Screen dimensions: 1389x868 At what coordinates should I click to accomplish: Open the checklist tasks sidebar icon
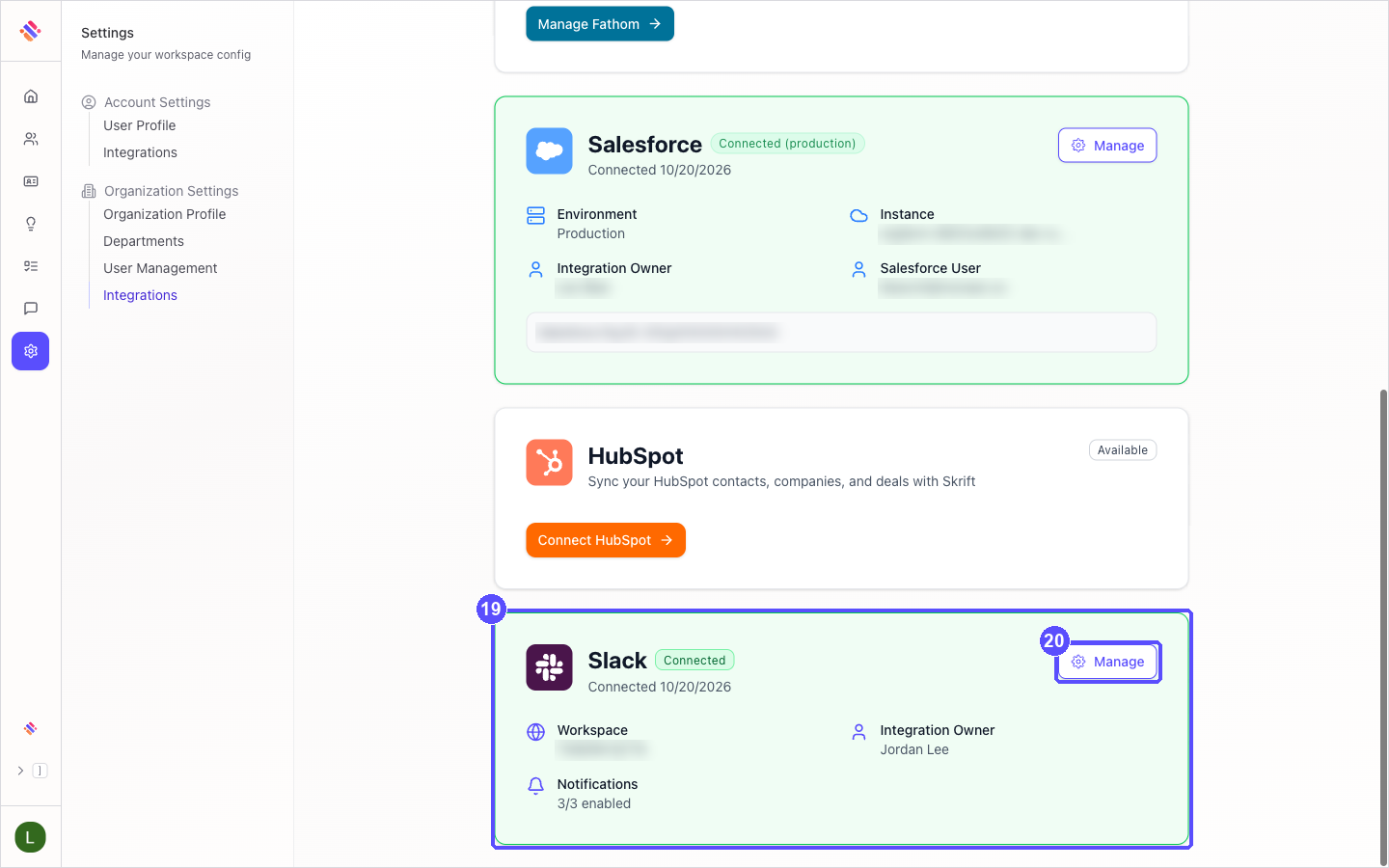31,266
